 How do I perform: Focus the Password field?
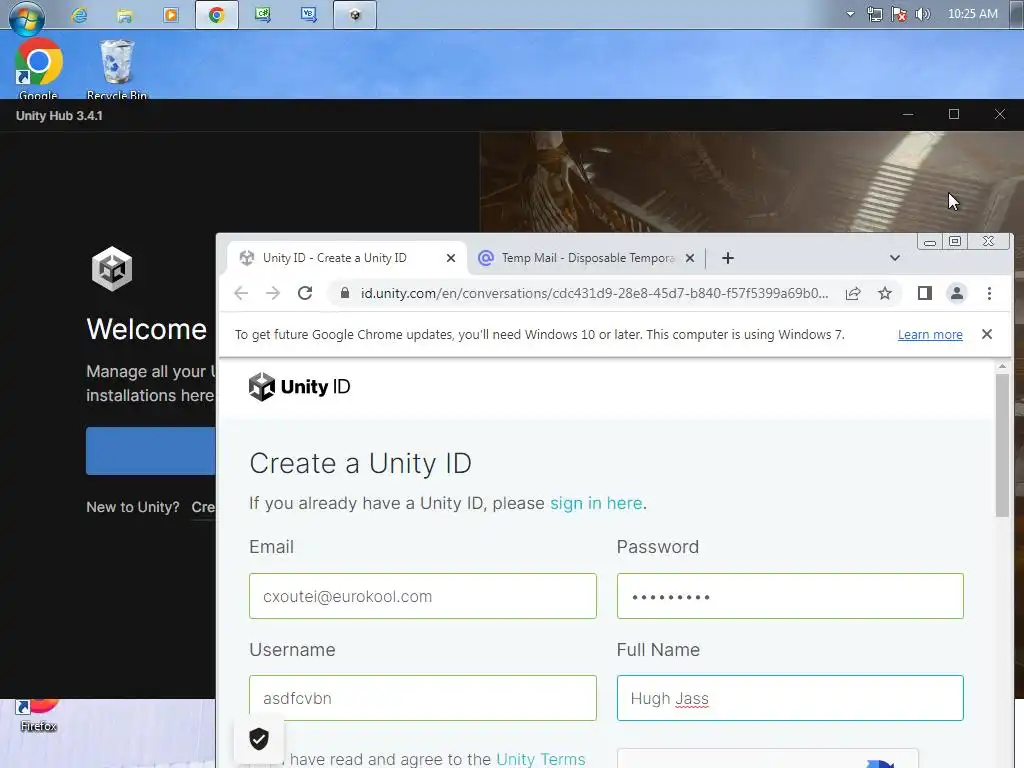[790, 596]
